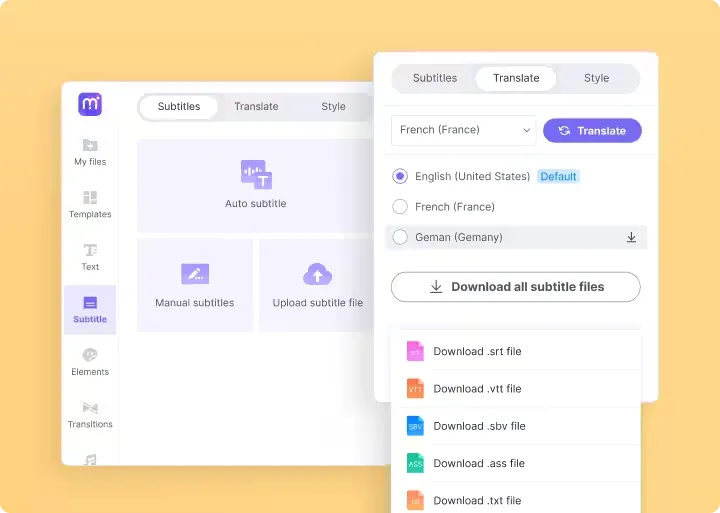Click the purple Translate button
720x513 pixels.
(592, 130)
